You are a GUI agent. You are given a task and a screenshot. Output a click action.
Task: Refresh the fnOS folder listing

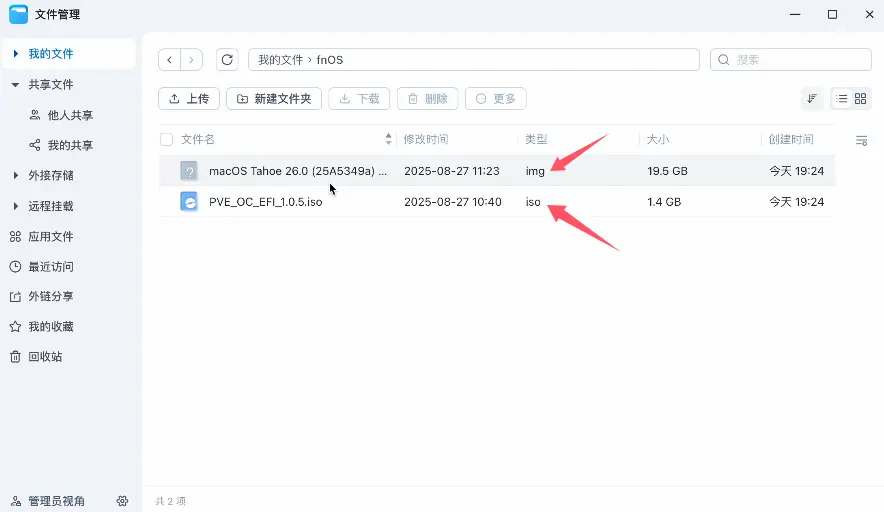click(227, 60)
